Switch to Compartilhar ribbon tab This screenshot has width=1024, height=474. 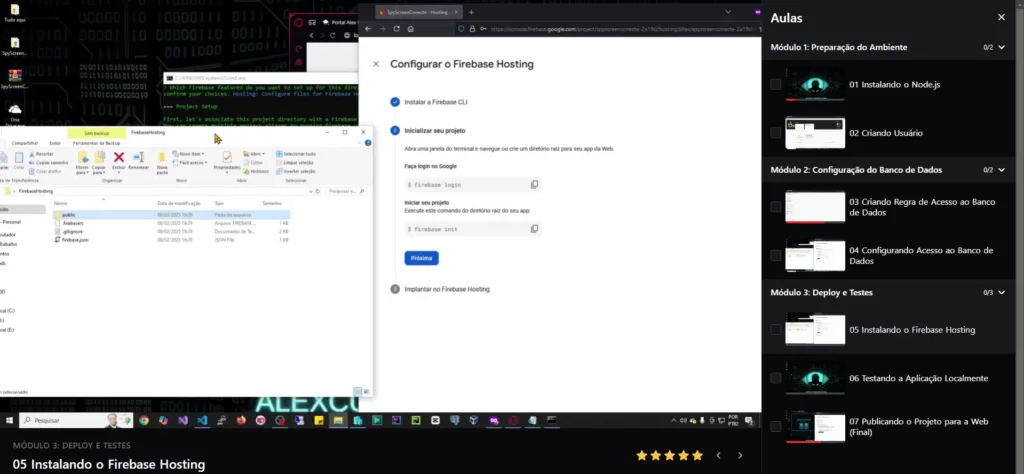[x=25, y=143]
